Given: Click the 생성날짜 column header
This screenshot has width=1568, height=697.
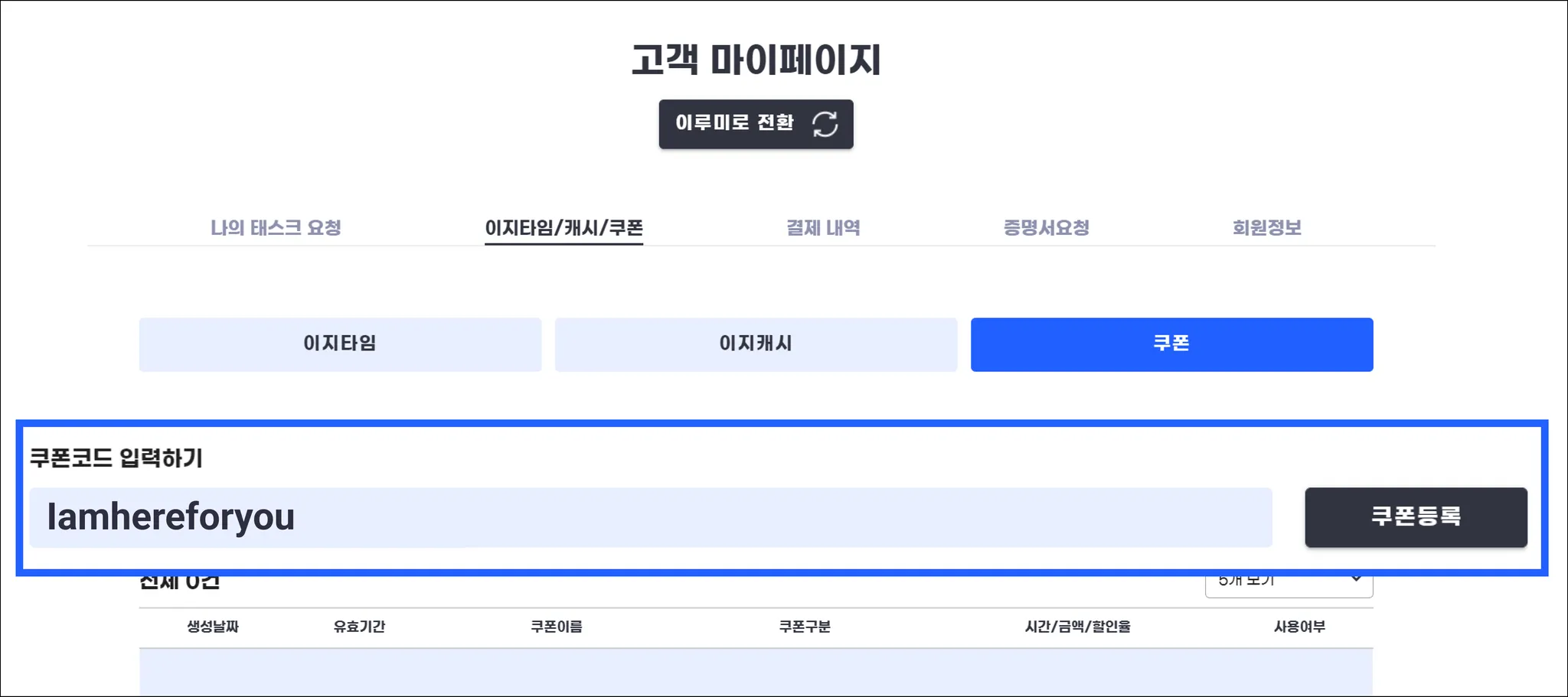Looking at the screenshot, I should click(x=213, y=627).
